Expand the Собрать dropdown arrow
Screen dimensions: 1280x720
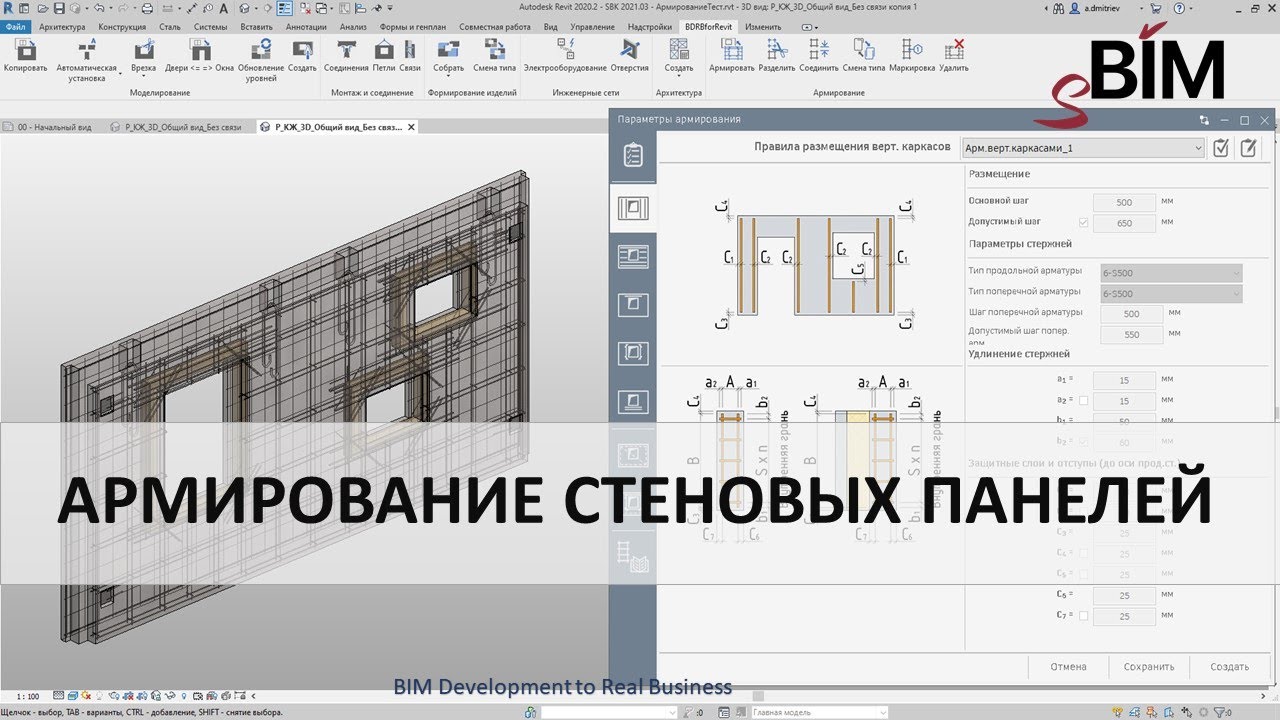[x=449, y=78]
